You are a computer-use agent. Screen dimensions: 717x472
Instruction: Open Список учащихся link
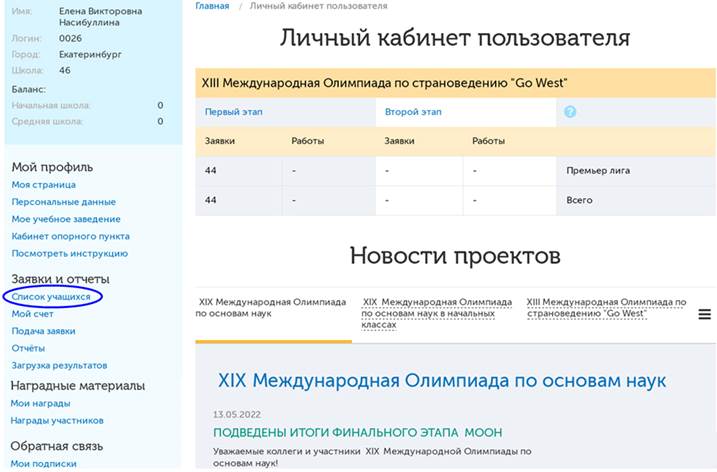click(51, 297)
